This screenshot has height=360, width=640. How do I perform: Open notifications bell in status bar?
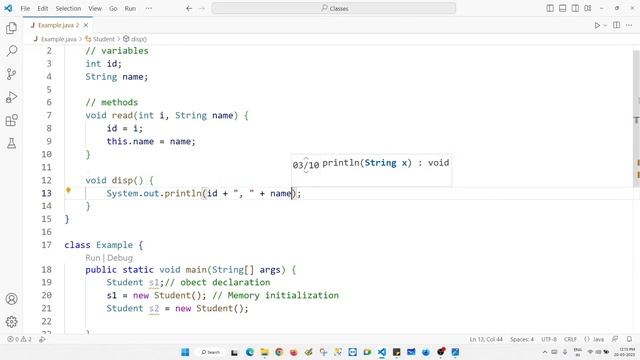629,339
